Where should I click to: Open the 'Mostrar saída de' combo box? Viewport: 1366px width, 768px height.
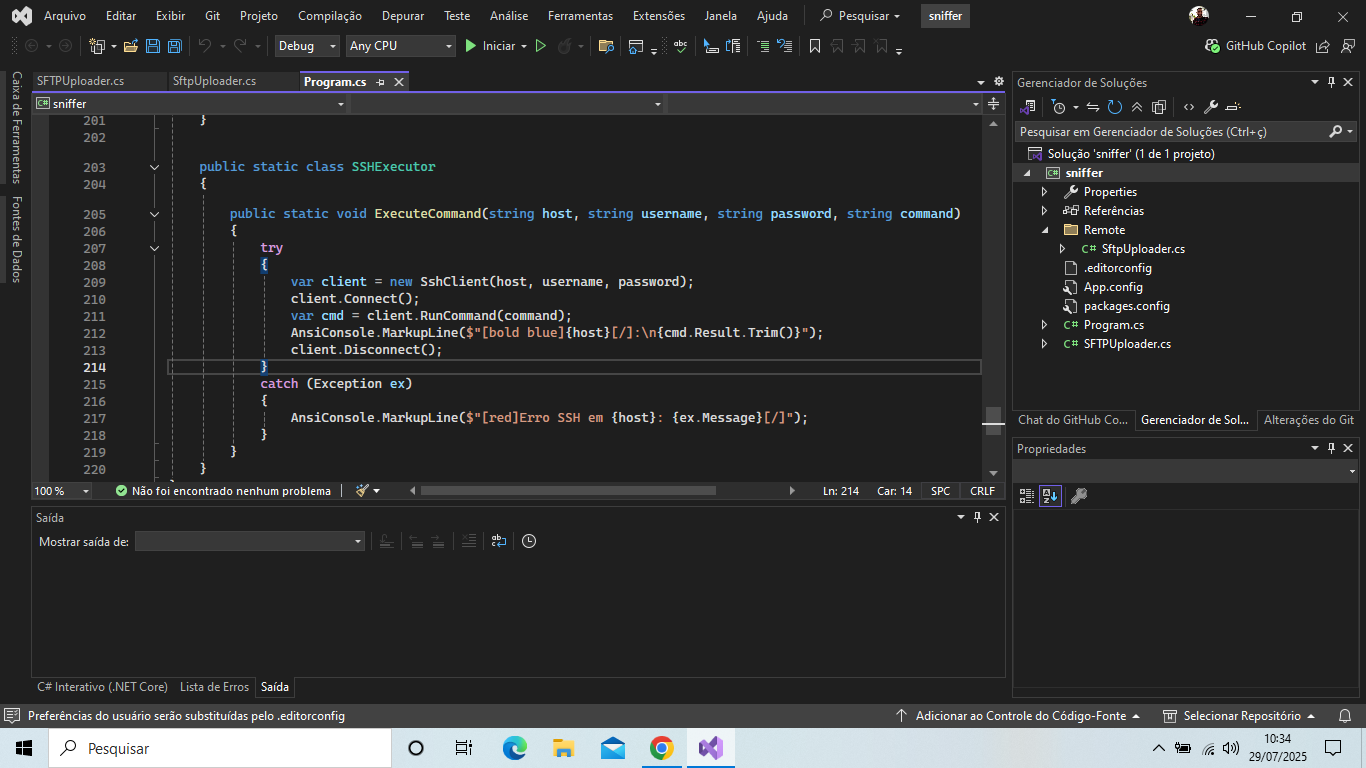coord(250,541)
